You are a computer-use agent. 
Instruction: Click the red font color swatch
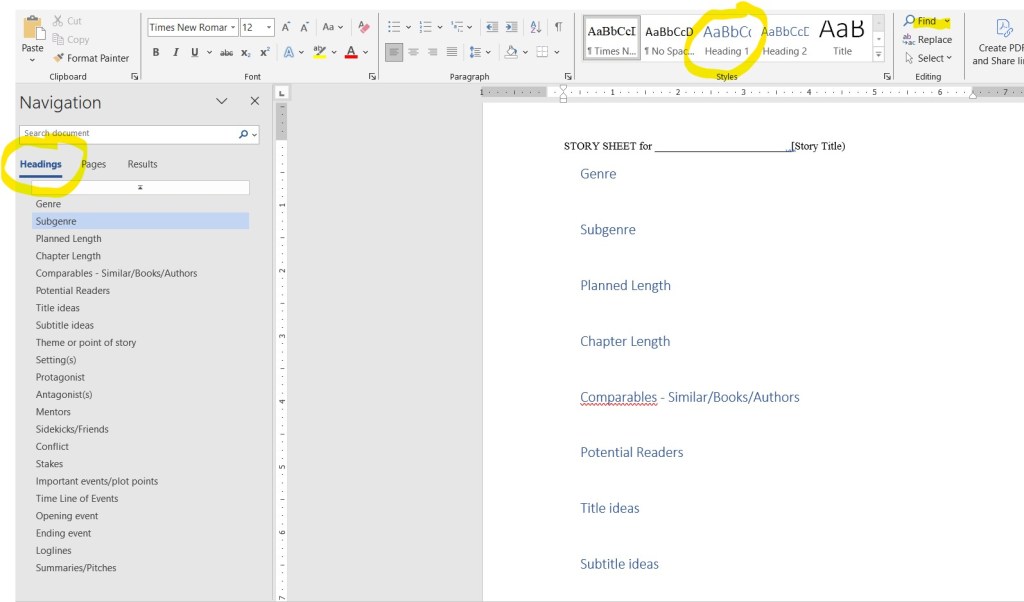pos(351,52)
